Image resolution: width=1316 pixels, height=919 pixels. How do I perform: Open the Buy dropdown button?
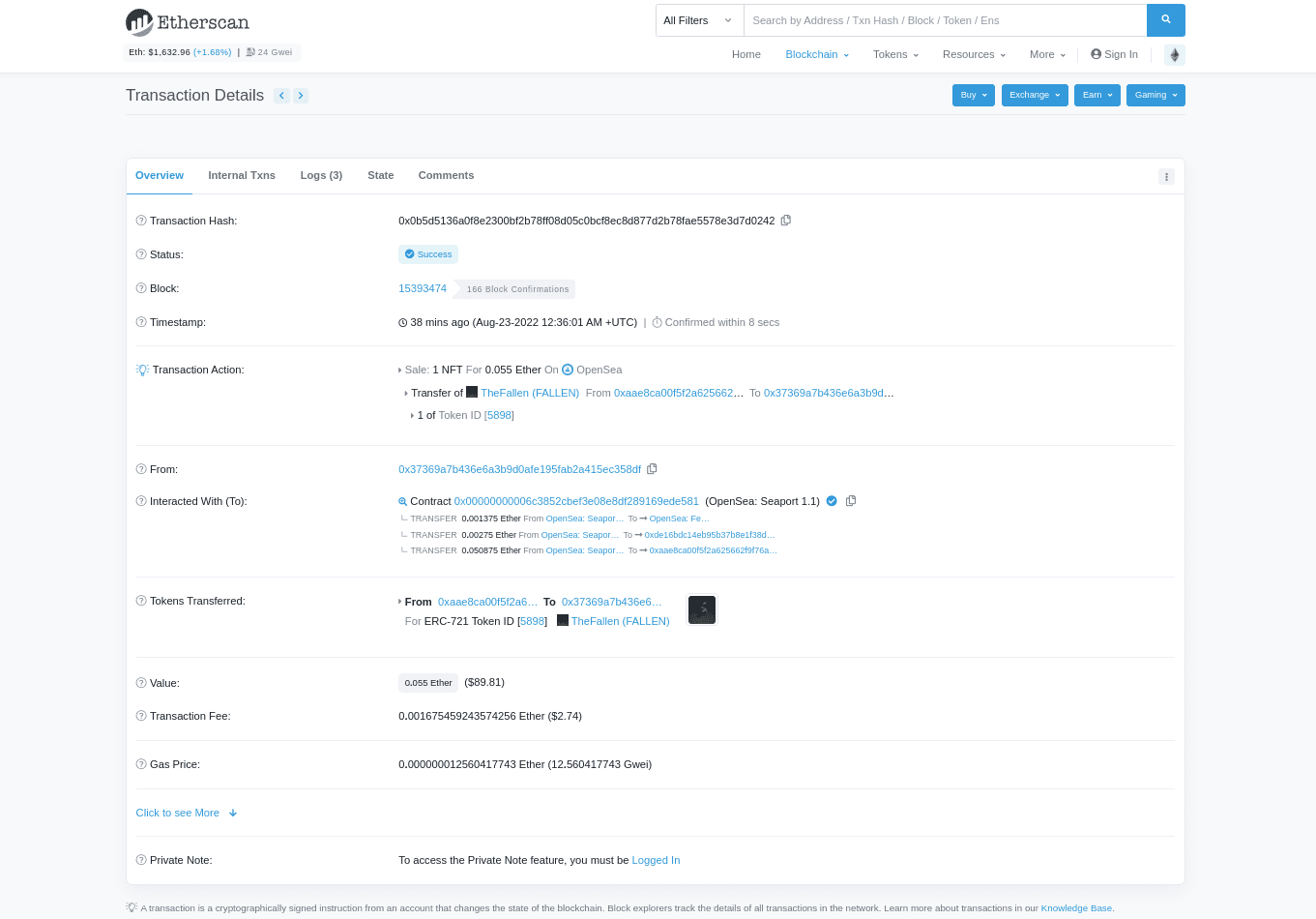click(974, 95)
